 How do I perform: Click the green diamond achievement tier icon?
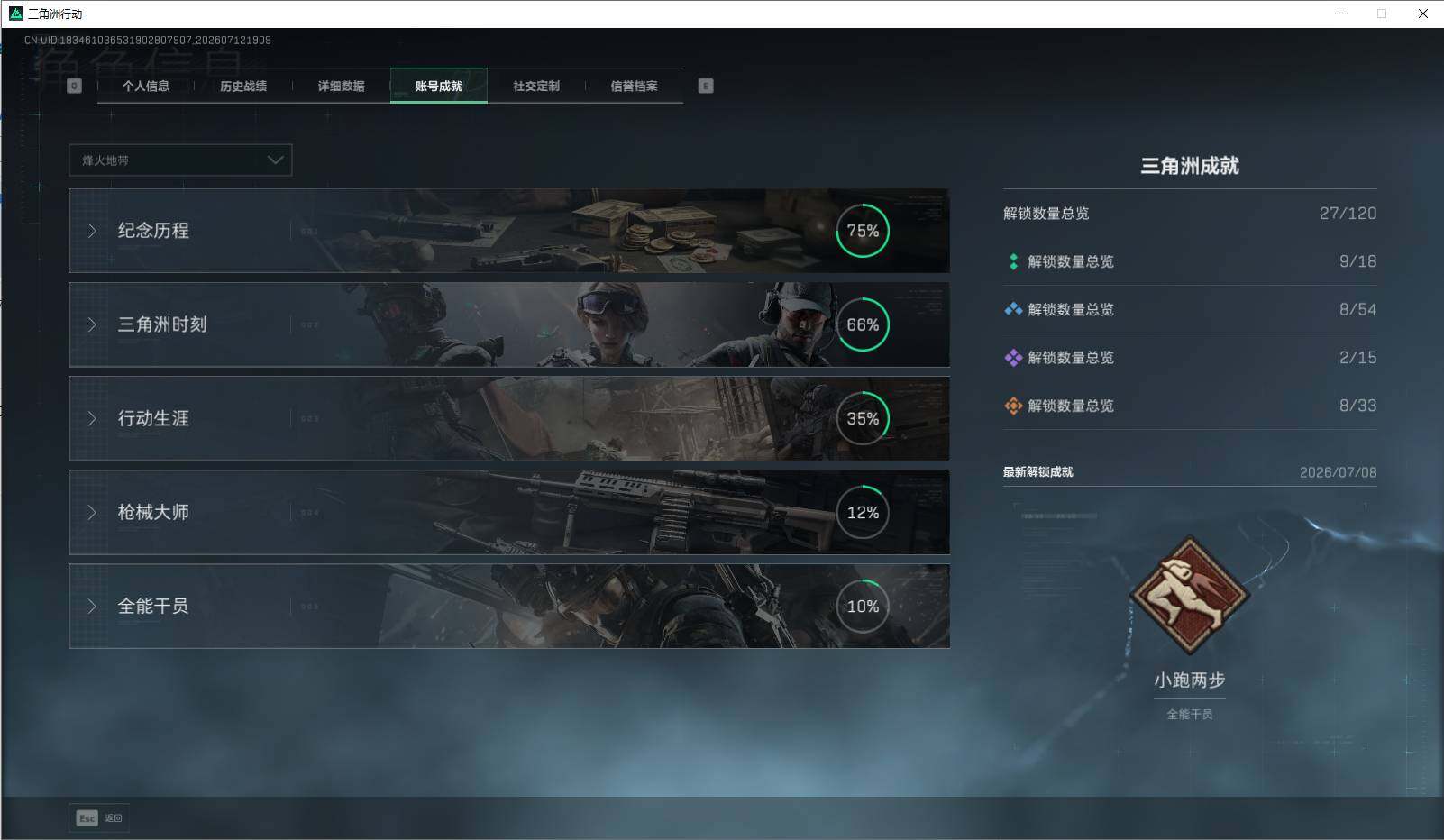click(x=1013, y=261)
